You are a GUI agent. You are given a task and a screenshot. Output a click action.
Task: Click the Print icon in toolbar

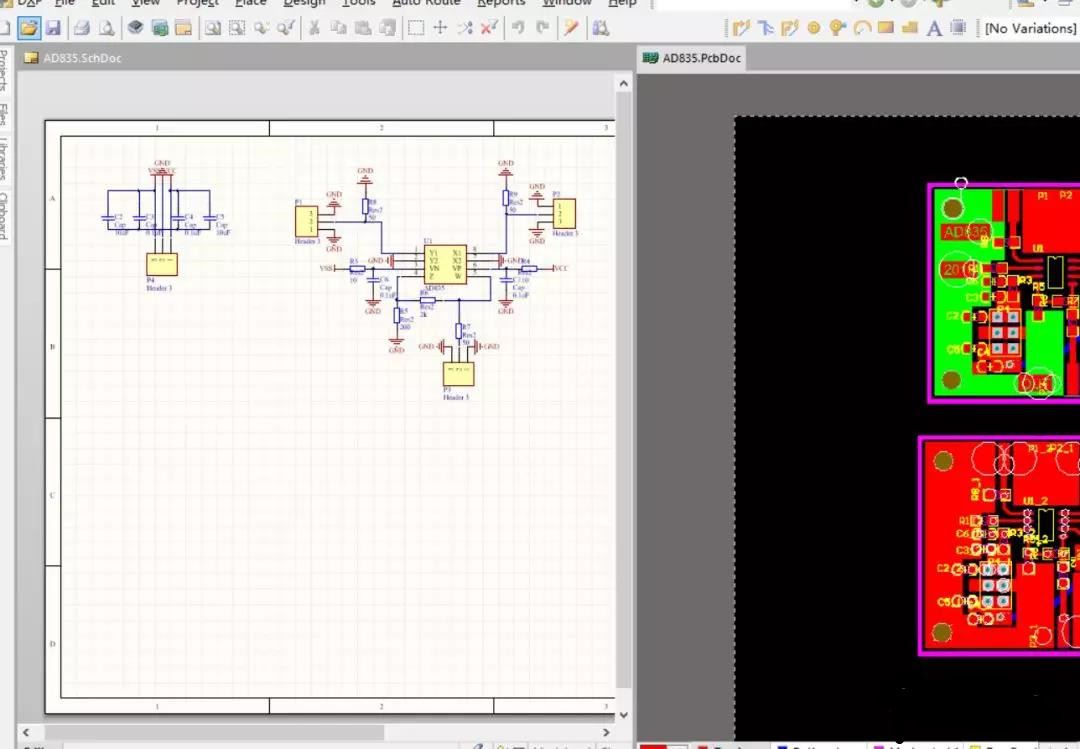82,28
